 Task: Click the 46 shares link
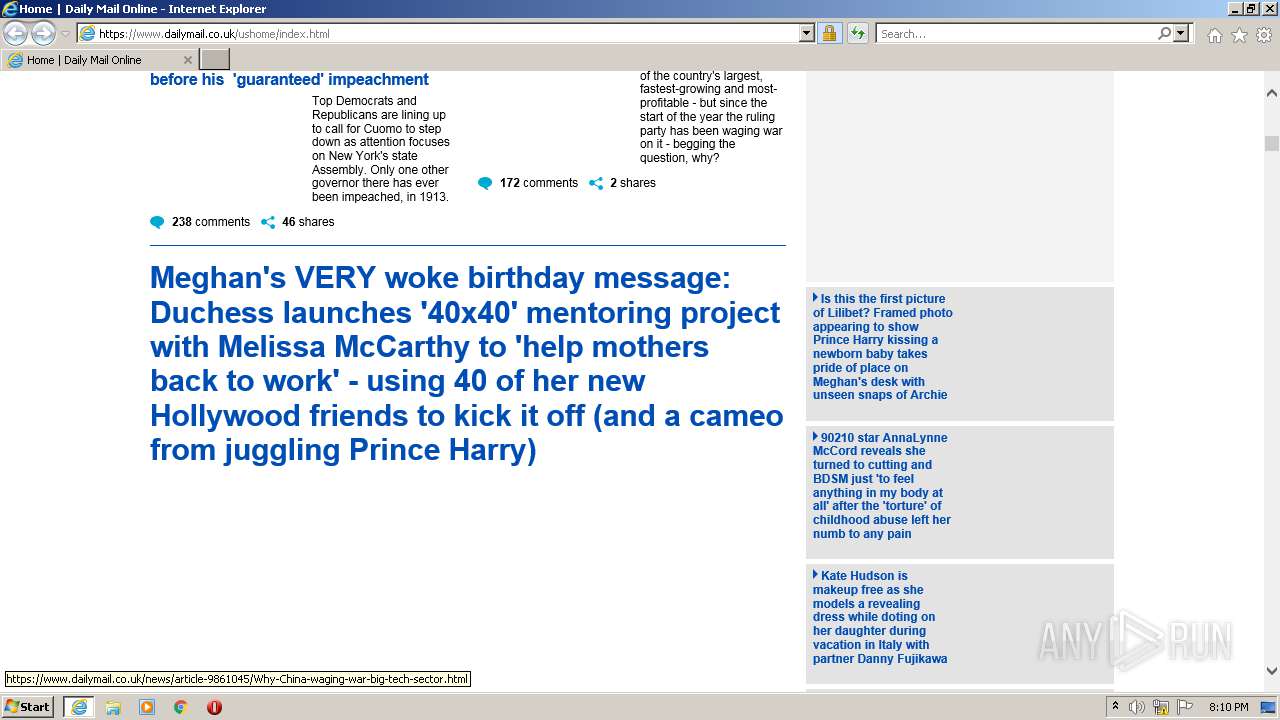pyautogui.click(x=308, y=222)
